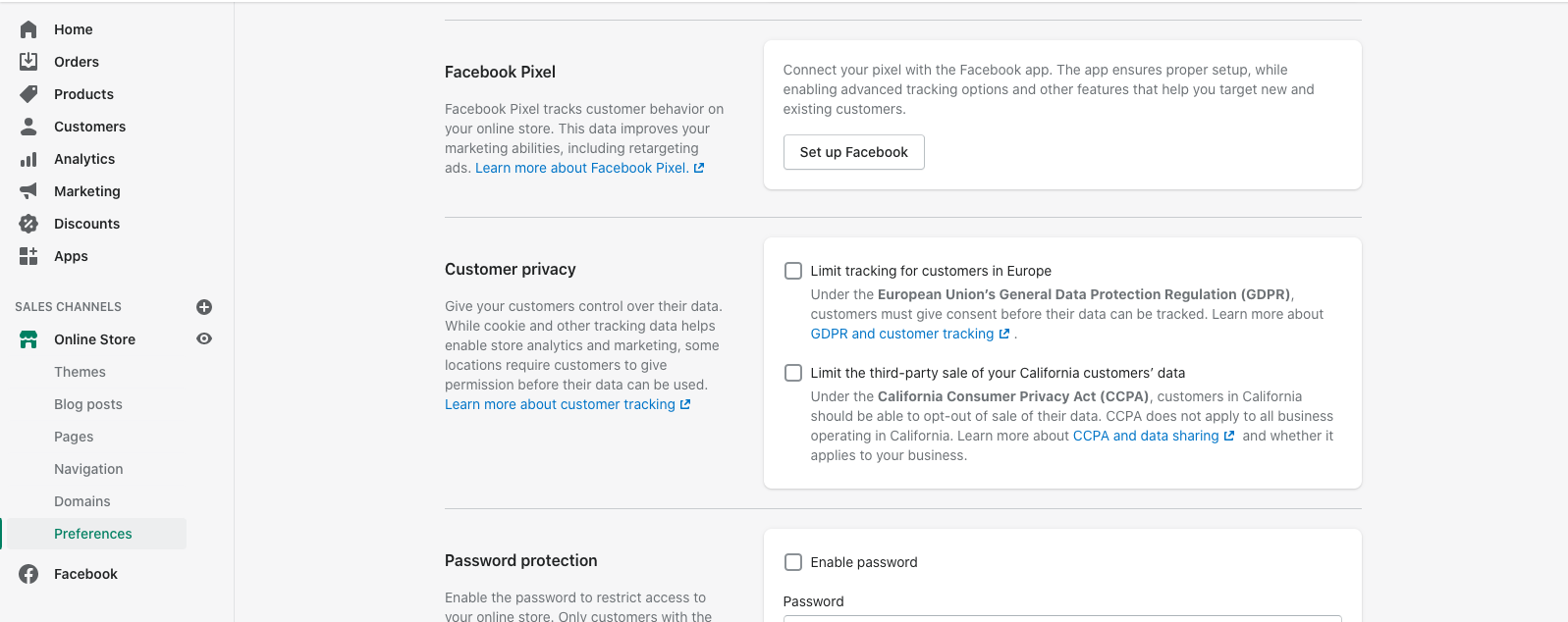Add a sales channel with plus icon
The height and width of the screenshot is (622, 1568).
(204, 307)
